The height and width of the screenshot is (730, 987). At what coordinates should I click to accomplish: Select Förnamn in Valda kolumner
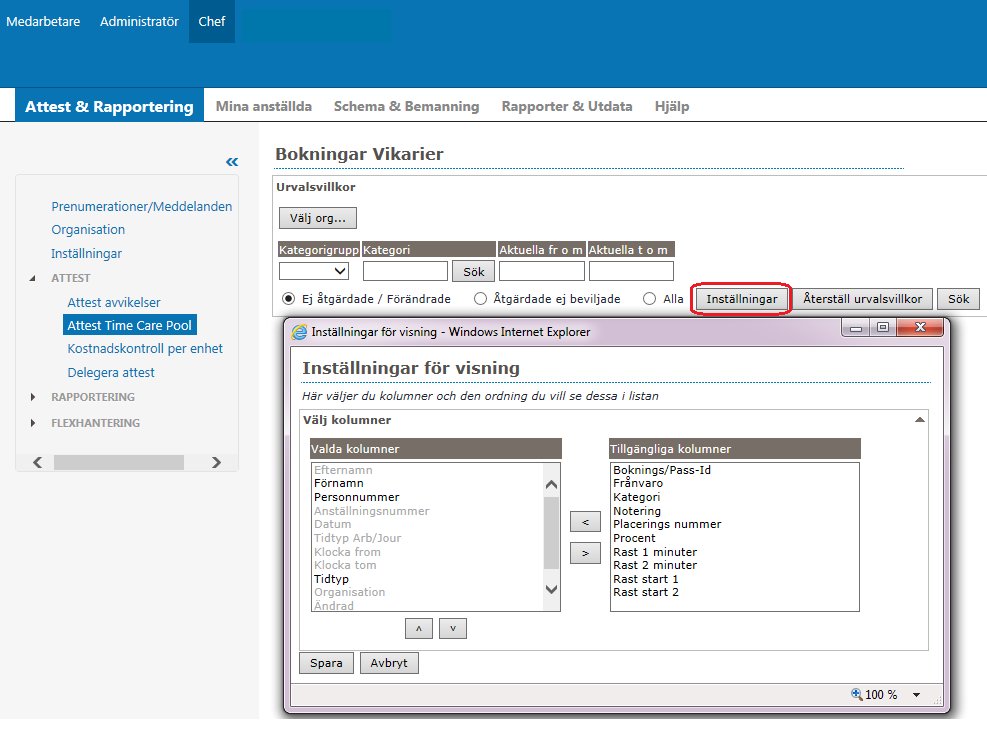pyautogui.click(x=339, y=483)
